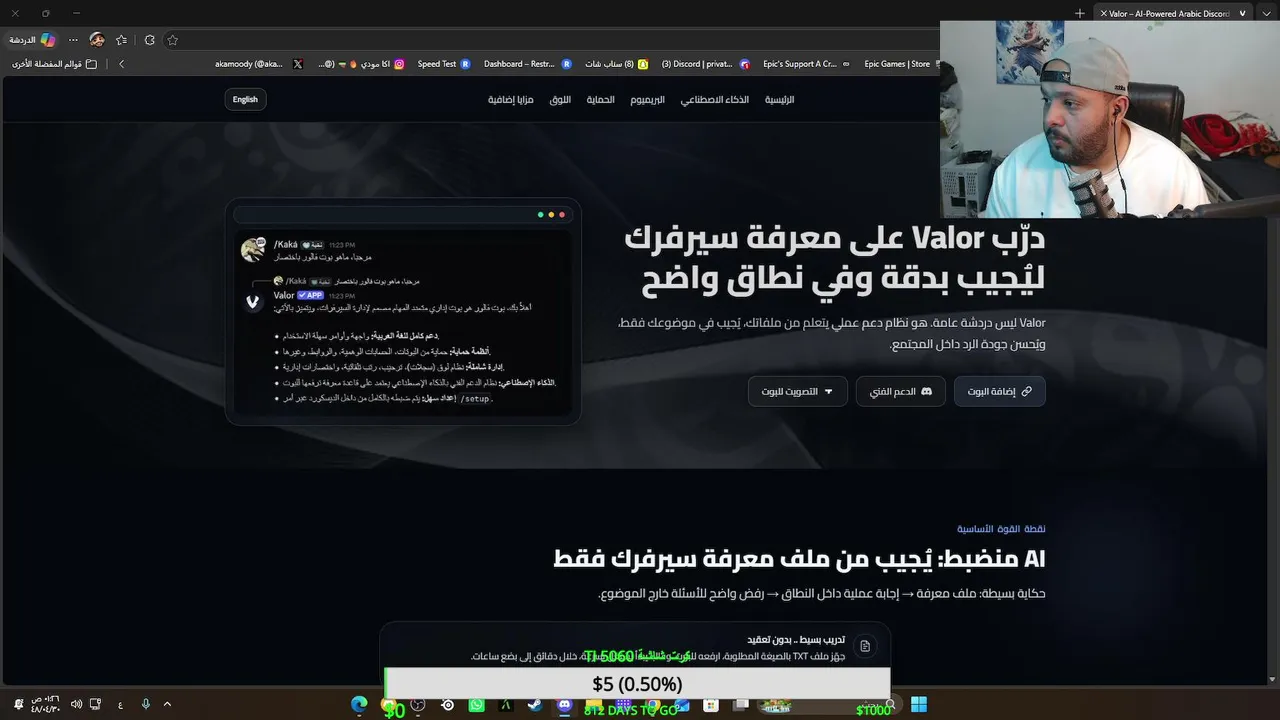The height and width of the screenshot is (720, 1280).
Task: Click the الدعم الفني Discord button
Action: [x=901, y=391]
